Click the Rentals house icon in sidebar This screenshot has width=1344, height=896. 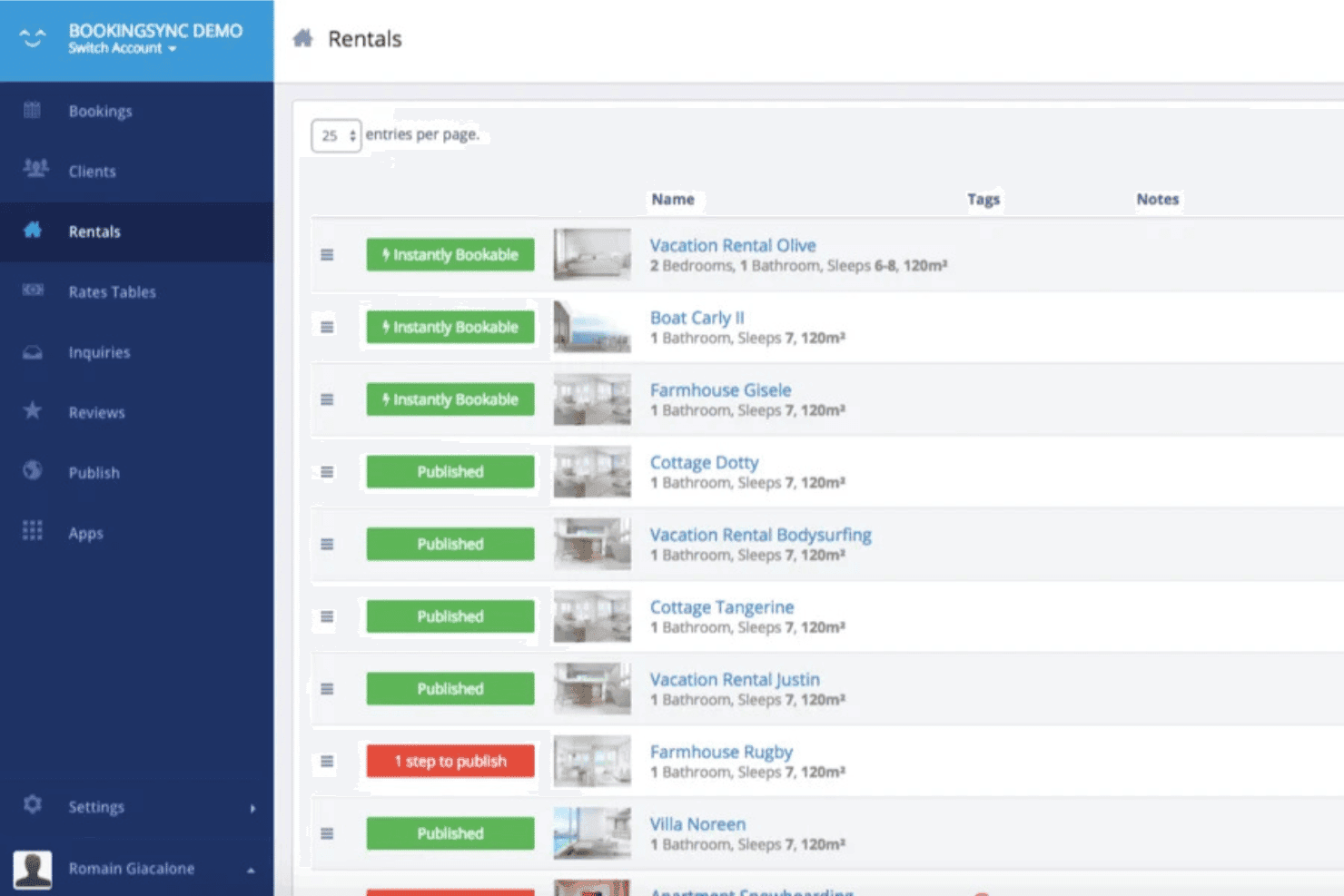(33, 231)
